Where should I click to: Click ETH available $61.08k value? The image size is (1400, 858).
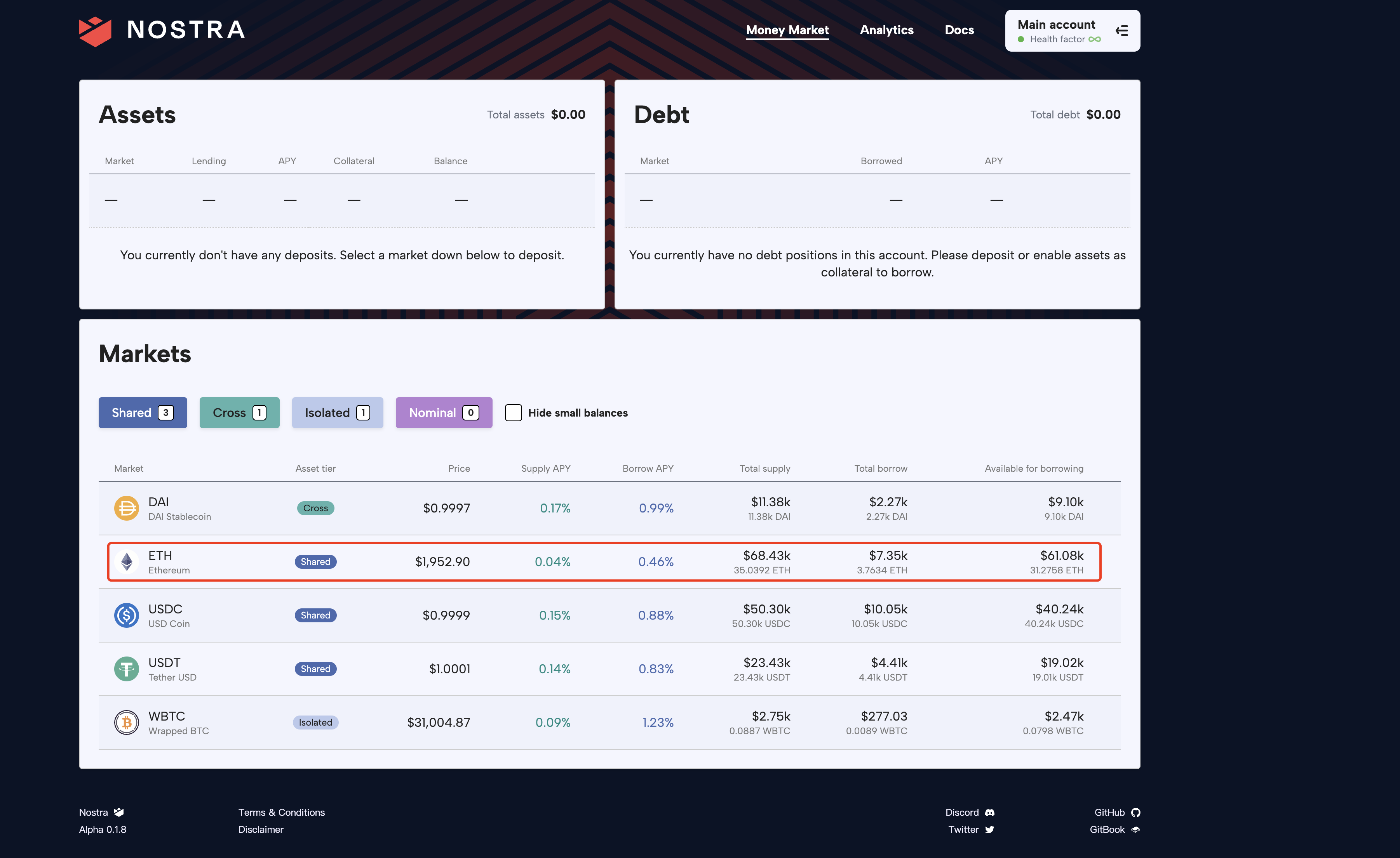(x=1062, y=555)
